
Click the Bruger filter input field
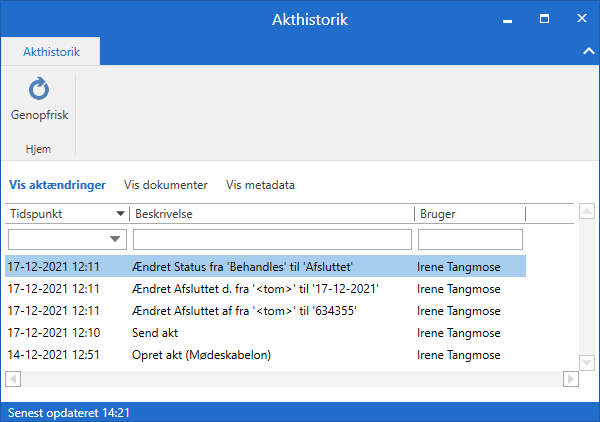click(x=469, y=240)
